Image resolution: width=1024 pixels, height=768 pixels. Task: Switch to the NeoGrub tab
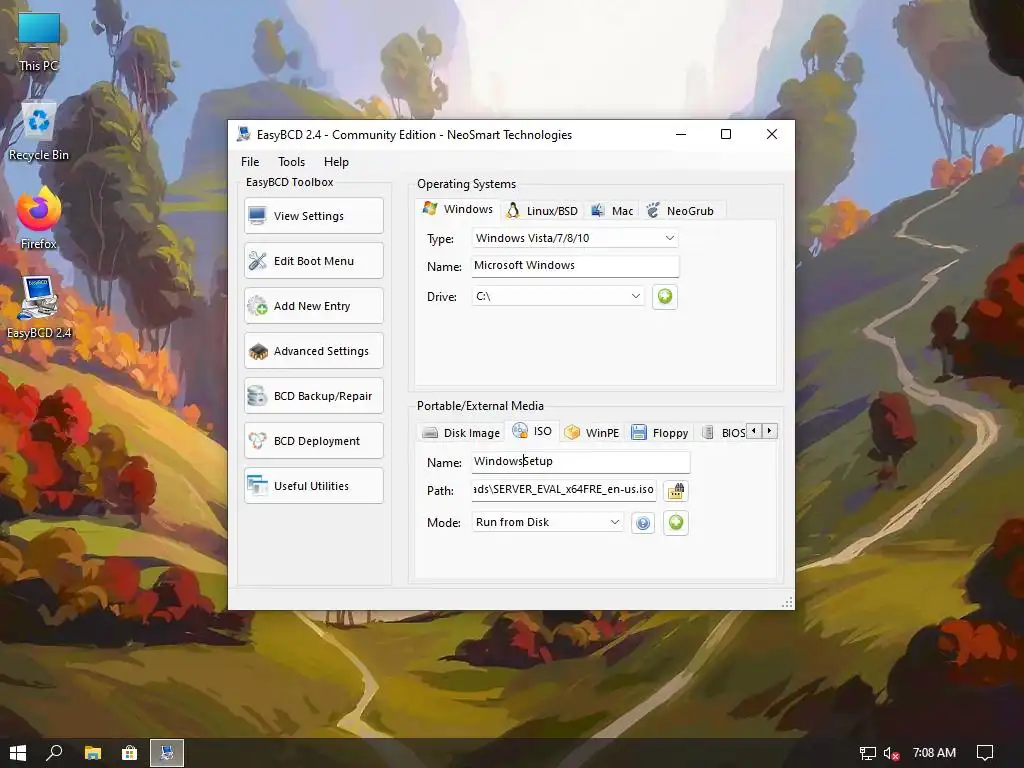click(x=680, y=211)
